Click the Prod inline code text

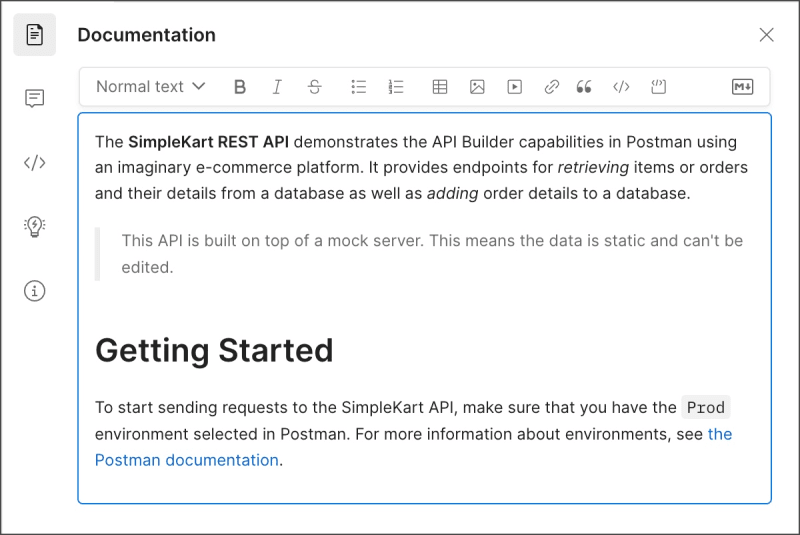706,407
